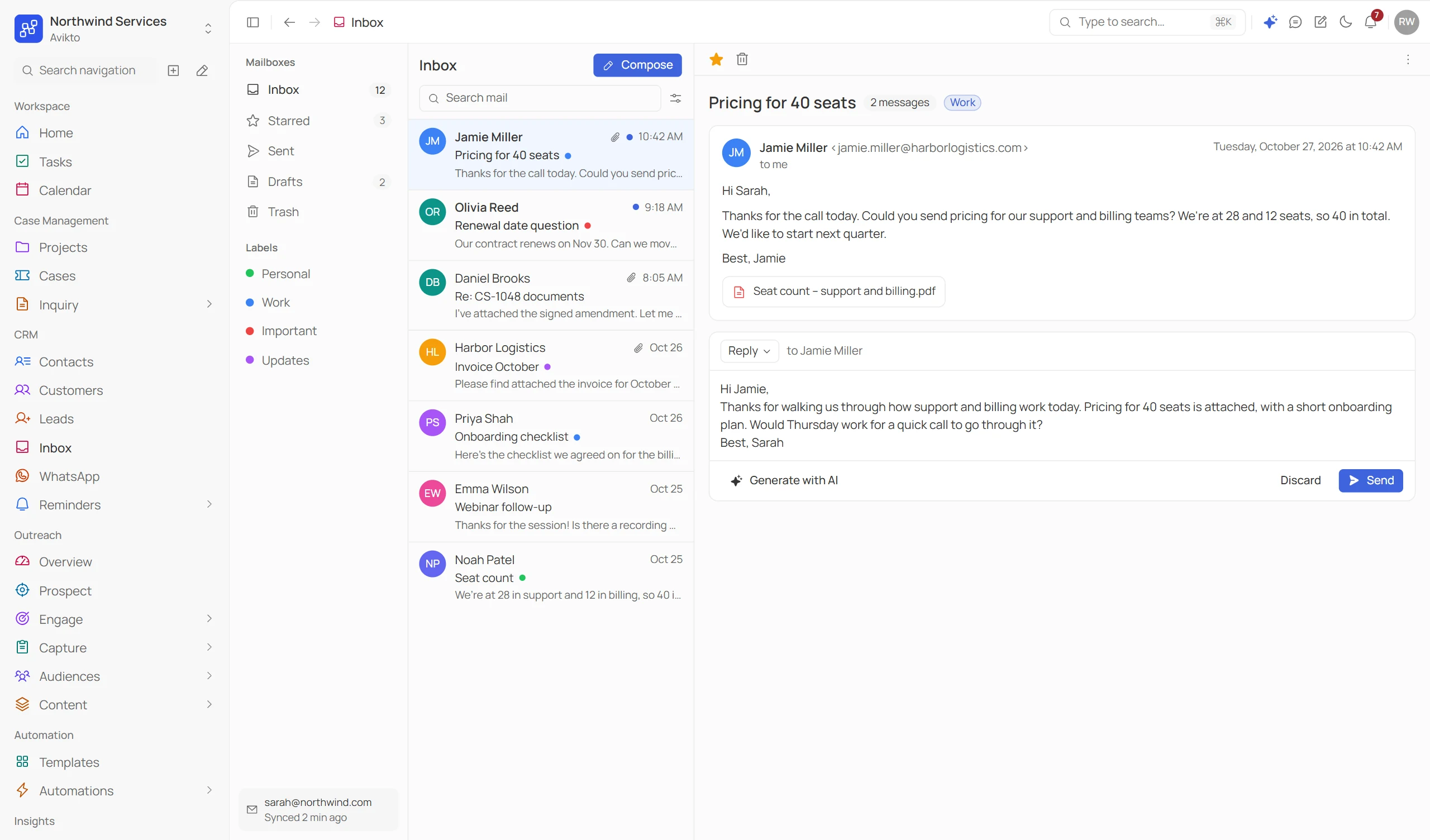The image size is (1430, 840).
Task: Open the Reply type dropdown
Action: pyautogui.click(x=749, y=351)
